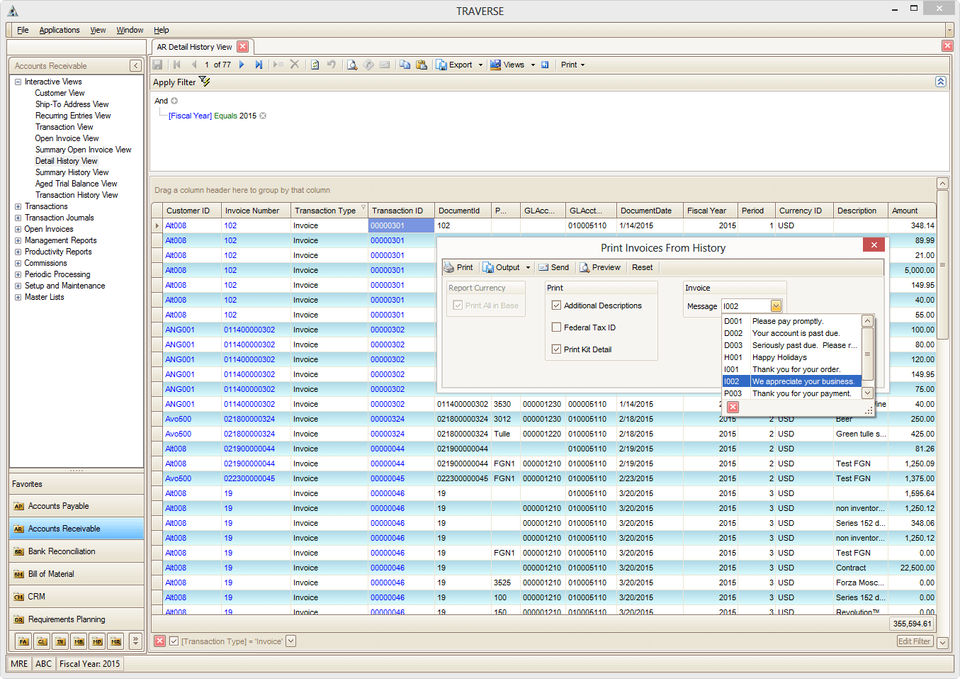Image resolution: width=960 pixels, height=679 pixels.
Task: Jump to the last record
Action: point(258,65)
